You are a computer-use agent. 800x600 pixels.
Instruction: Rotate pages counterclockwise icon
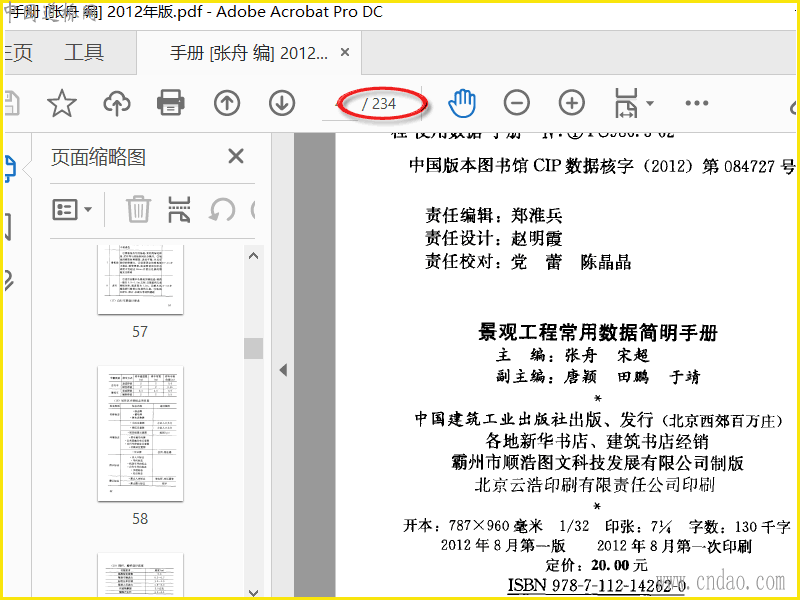click(x=222, y=210)
